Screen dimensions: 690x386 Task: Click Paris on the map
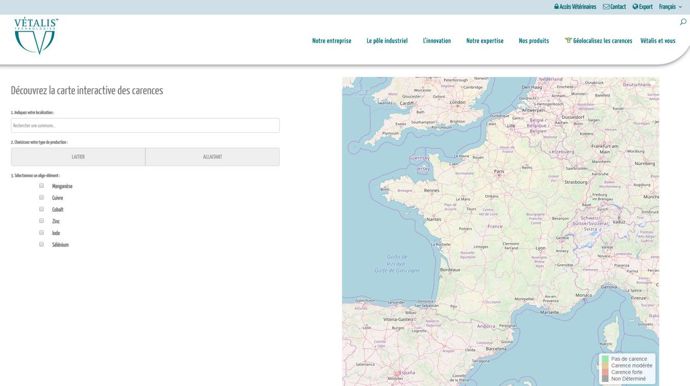click(499, 172)
